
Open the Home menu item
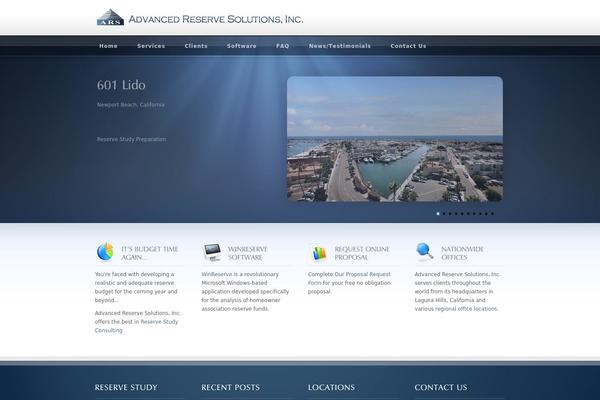108,46
